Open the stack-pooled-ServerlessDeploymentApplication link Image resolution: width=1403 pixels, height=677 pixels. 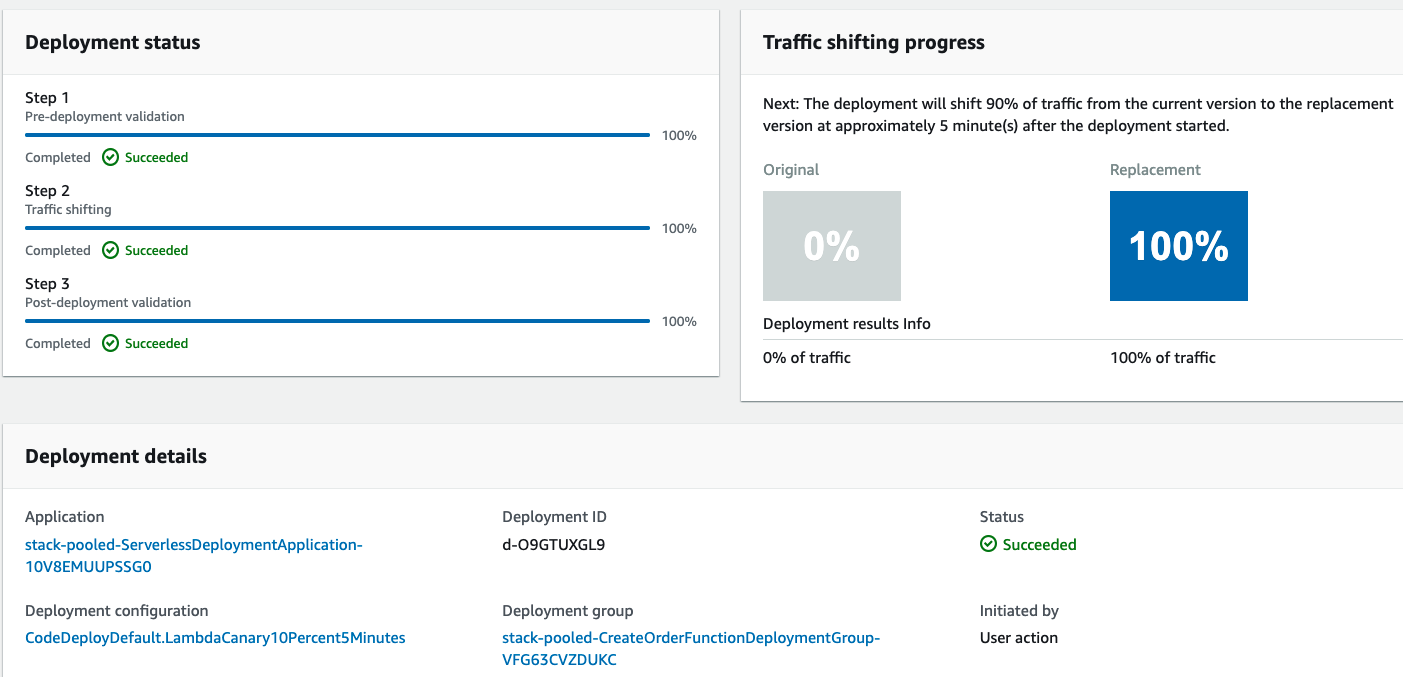(194, 555)
